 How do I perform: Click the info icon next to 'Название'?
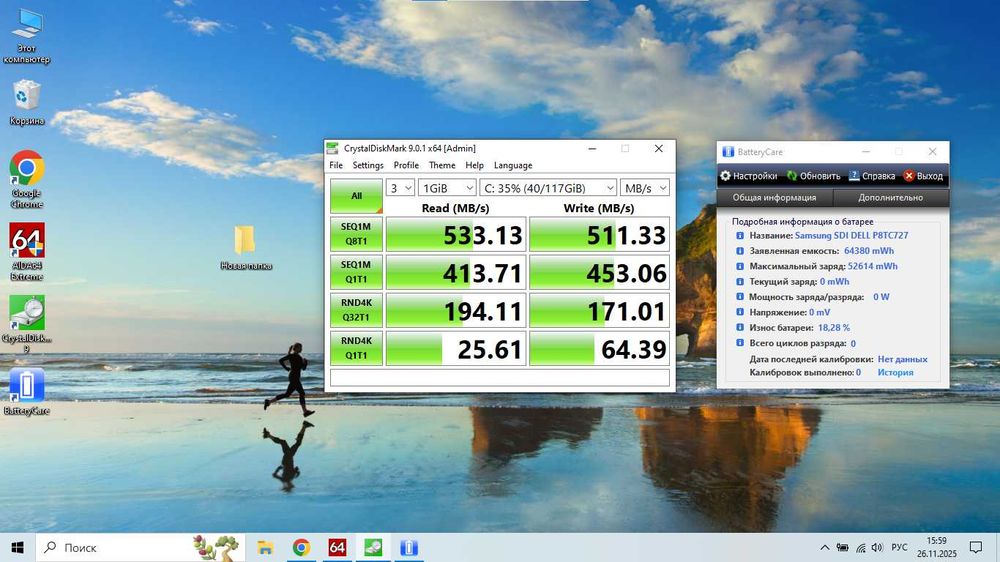(740, 235)
